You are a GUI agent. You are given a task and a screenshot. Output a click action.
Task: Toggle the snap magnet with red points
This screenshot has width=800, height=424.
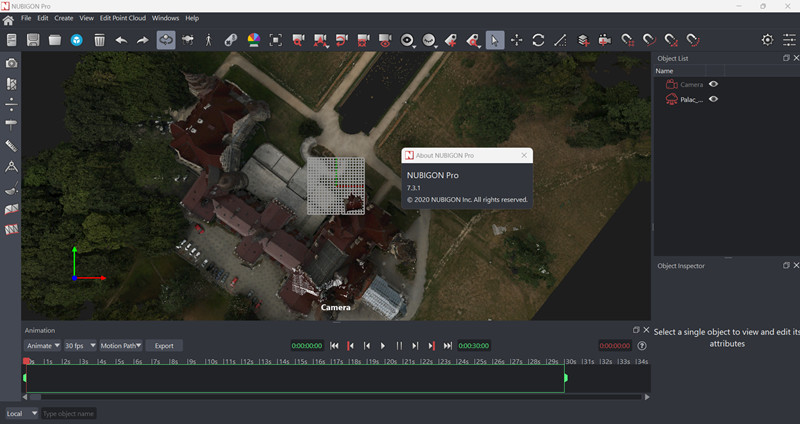tap(670, 40)
